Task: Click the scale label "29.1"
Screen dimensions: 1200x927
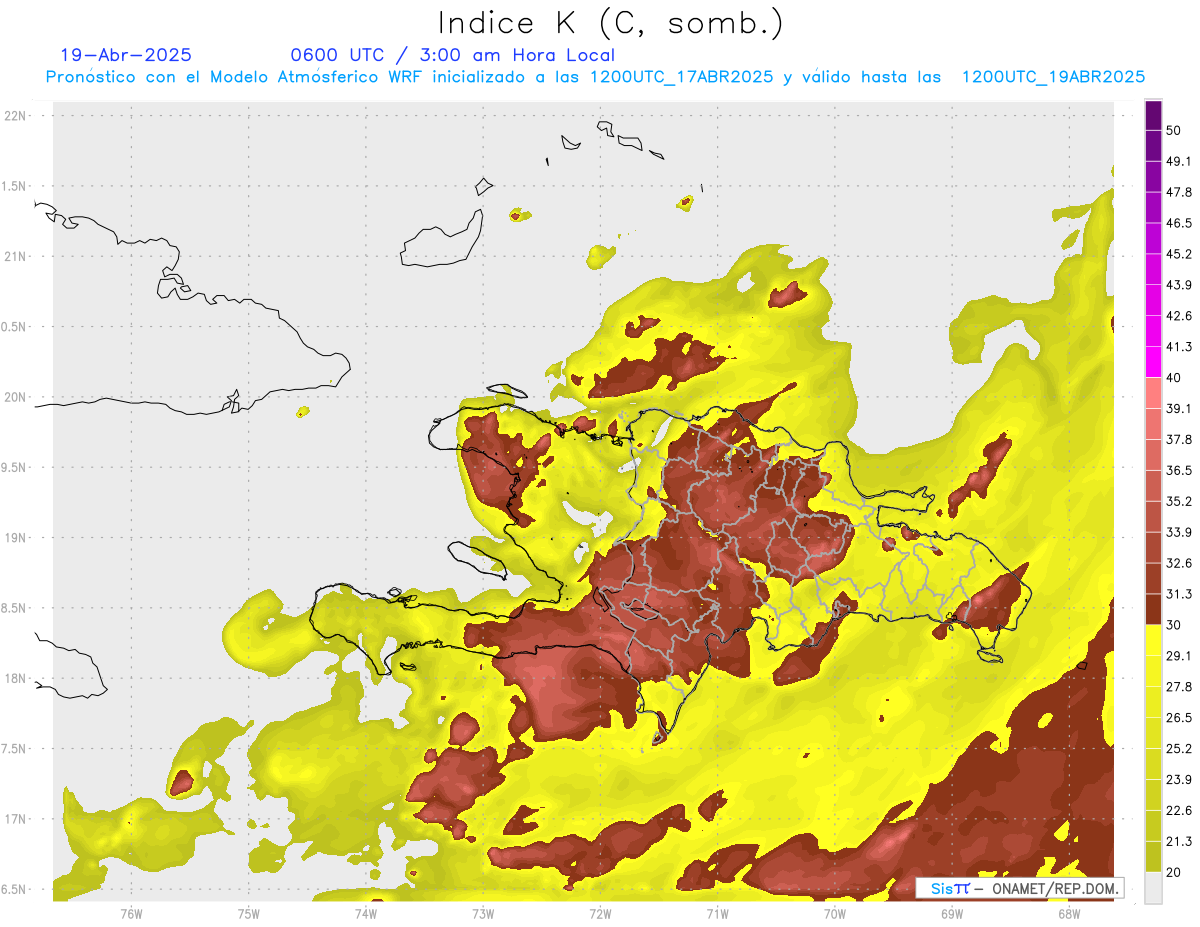Action: coord(1179,656)
